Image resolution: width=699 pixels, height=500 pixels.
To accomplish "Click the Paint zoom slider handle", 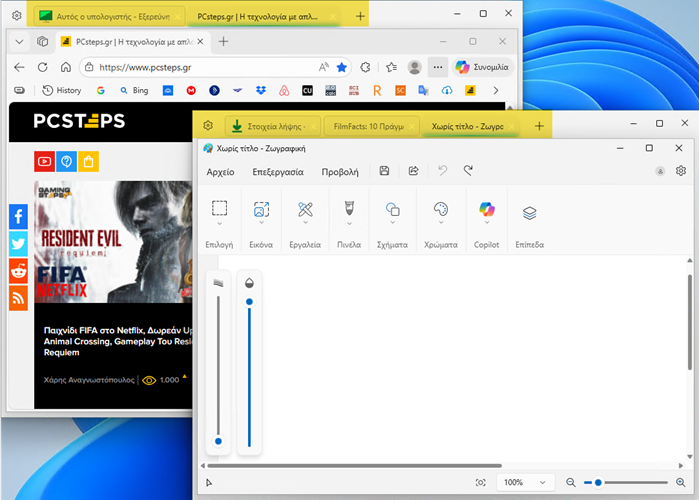I will coord(598,482).
